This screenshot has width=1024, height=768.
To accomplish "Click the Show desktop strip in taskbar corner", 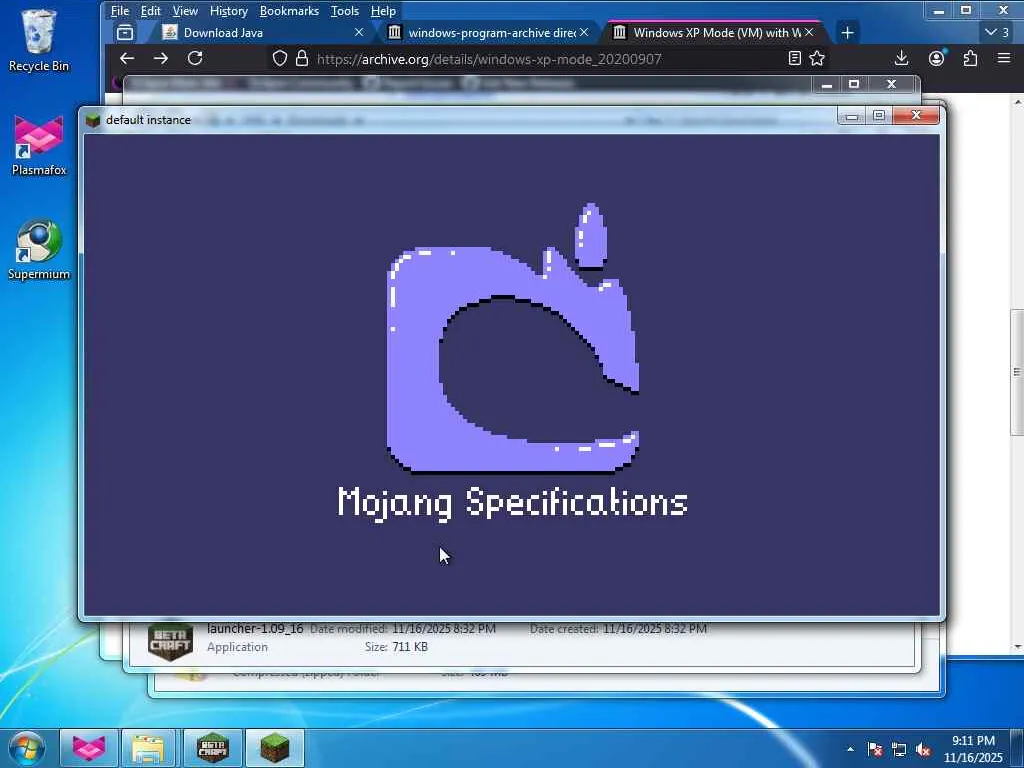I will 1018,749.
